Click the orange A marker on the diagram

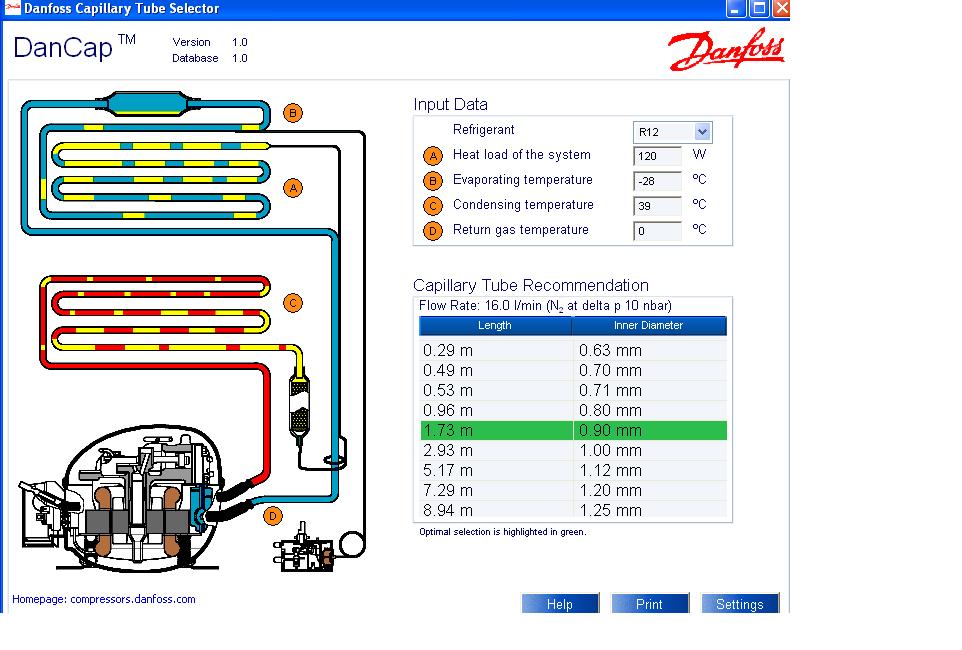[x=293, y=188]
